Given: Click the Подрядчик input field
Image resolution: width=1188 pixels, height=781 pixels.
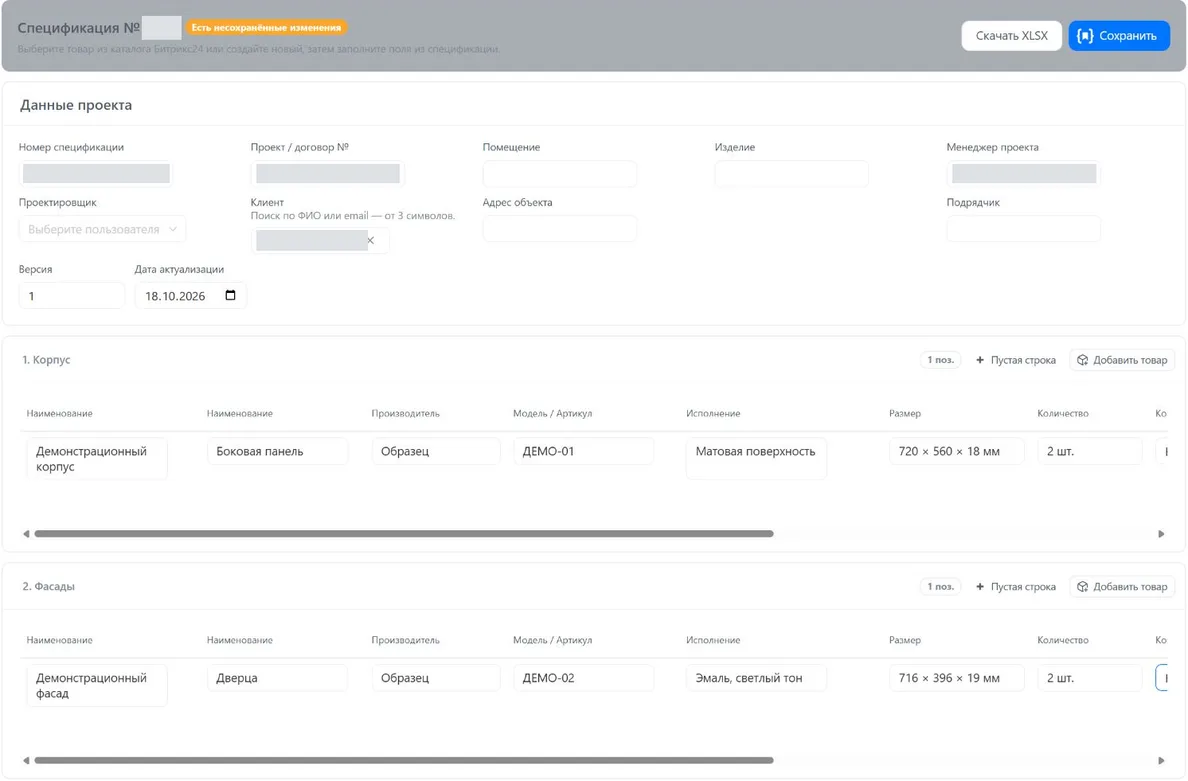Looking at the screenshot, I should [x=1024, y=229].
